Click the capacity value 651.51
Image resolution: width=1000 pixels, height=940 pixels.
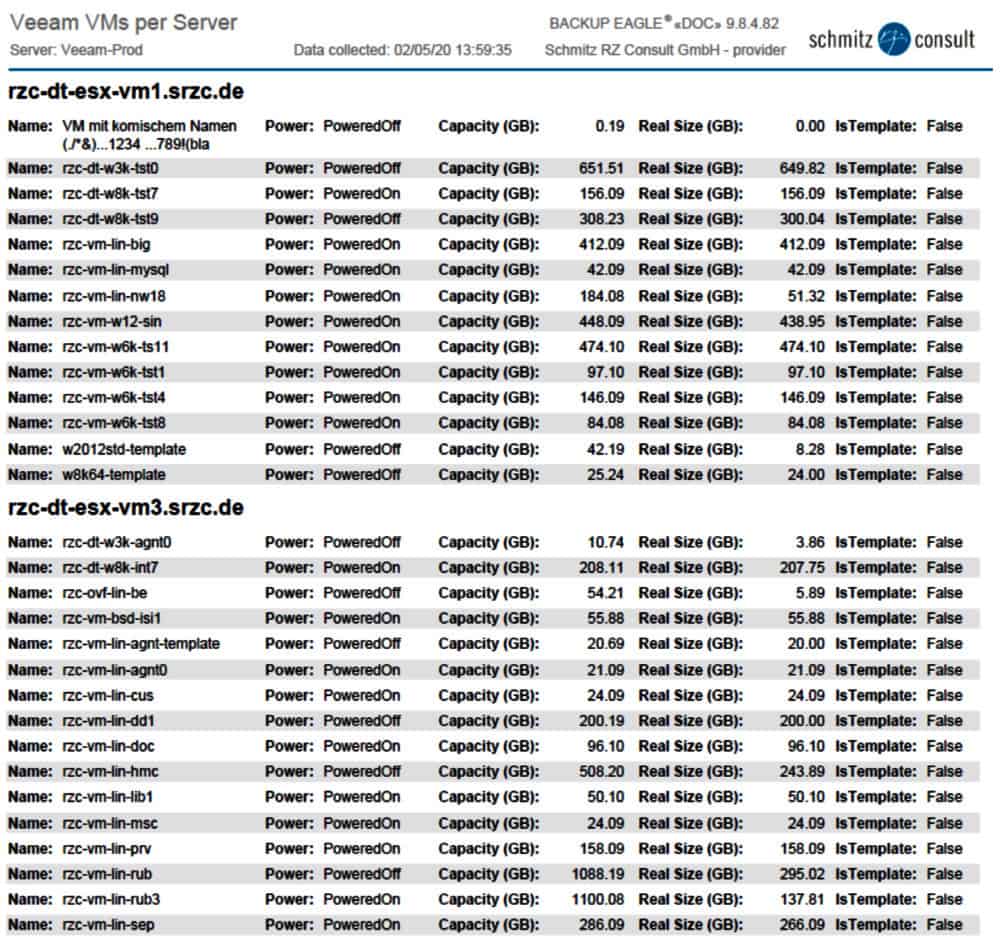coord(601,168)
